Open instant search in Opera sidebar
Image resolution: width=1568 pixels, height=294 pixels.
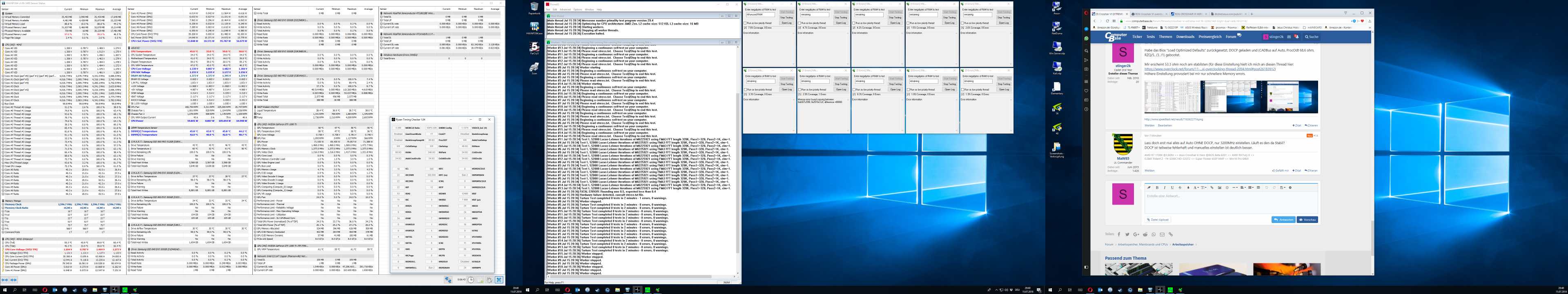(x=1087, y=51)
